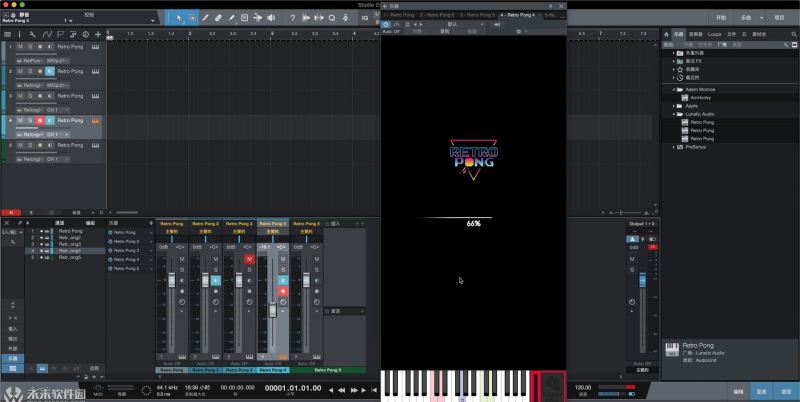Screen dimensions: 800x402
Task: Select the Arrow tool in the toolbar
Action: point(179,18)
